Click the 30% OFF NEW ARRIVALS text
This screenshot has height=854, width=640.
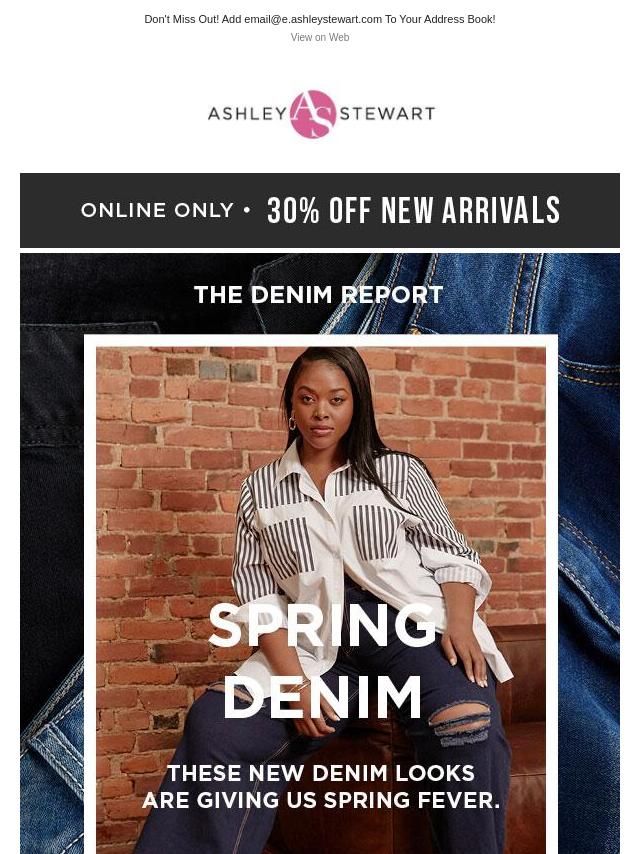pyautogui.click(x=413, y=210)
